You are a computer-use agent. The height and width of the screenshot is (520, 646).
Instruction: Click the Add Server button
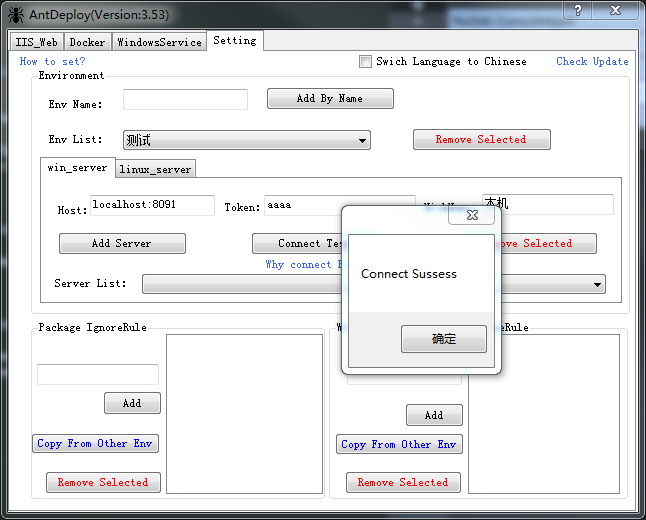122,244
